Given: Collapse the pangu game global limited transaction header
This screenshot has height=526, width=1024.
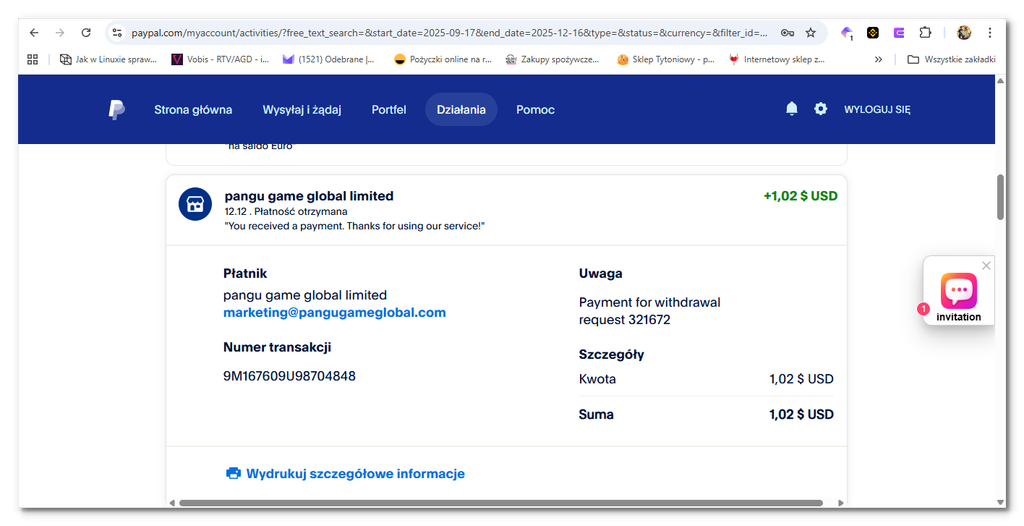Looking at the screenshot, I should pyautogui.click(x=506, y=210).
